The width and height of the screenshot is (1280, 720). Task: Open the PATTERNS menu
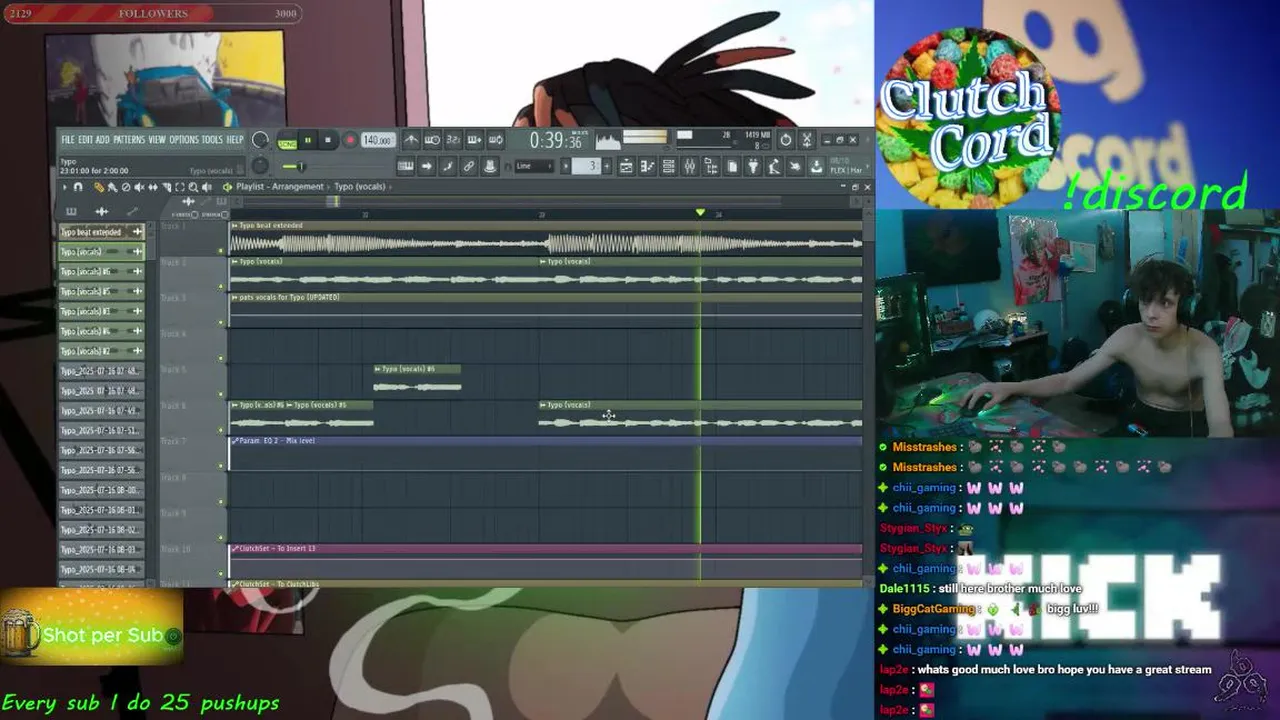click(129, 140)
